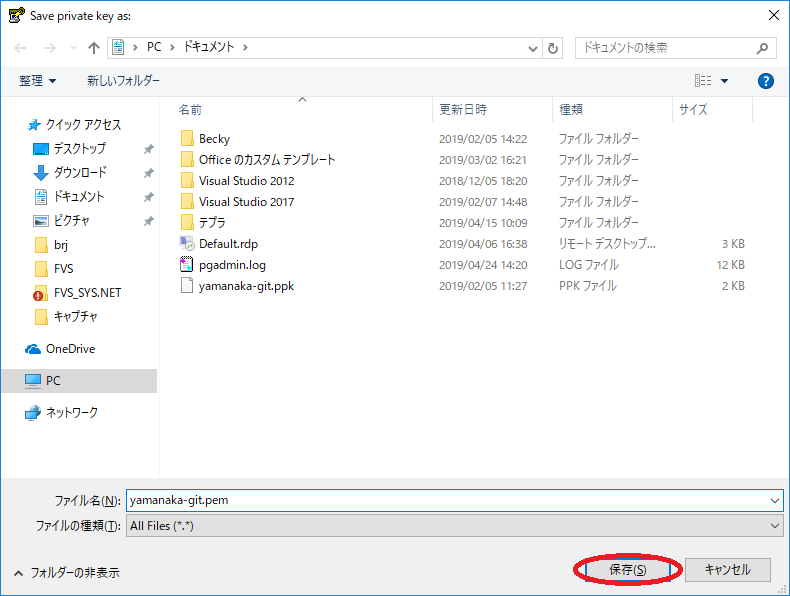Select ネットワーク in the sidebar
790x596 pixels.
[72, 412]
